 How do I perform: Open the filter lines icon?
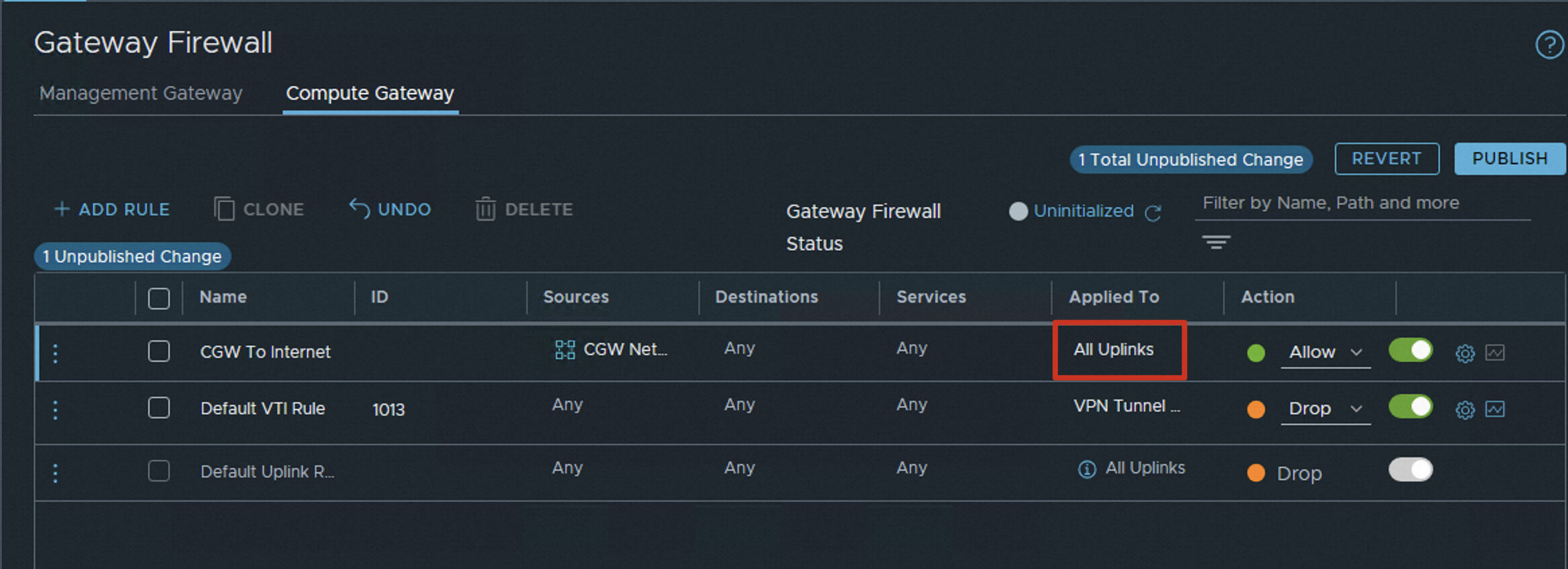pyautogui.click(x=1216, y=242)
